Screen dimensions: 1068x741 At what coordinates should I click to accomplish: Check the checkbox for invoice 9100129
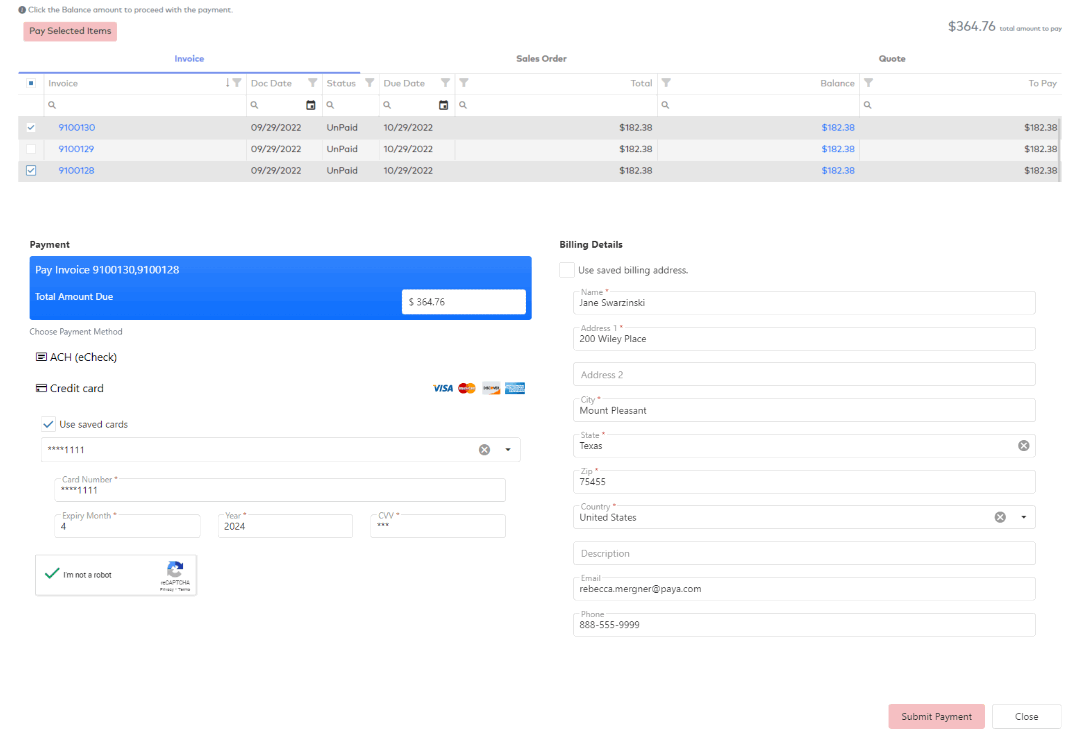pos(30,148)
